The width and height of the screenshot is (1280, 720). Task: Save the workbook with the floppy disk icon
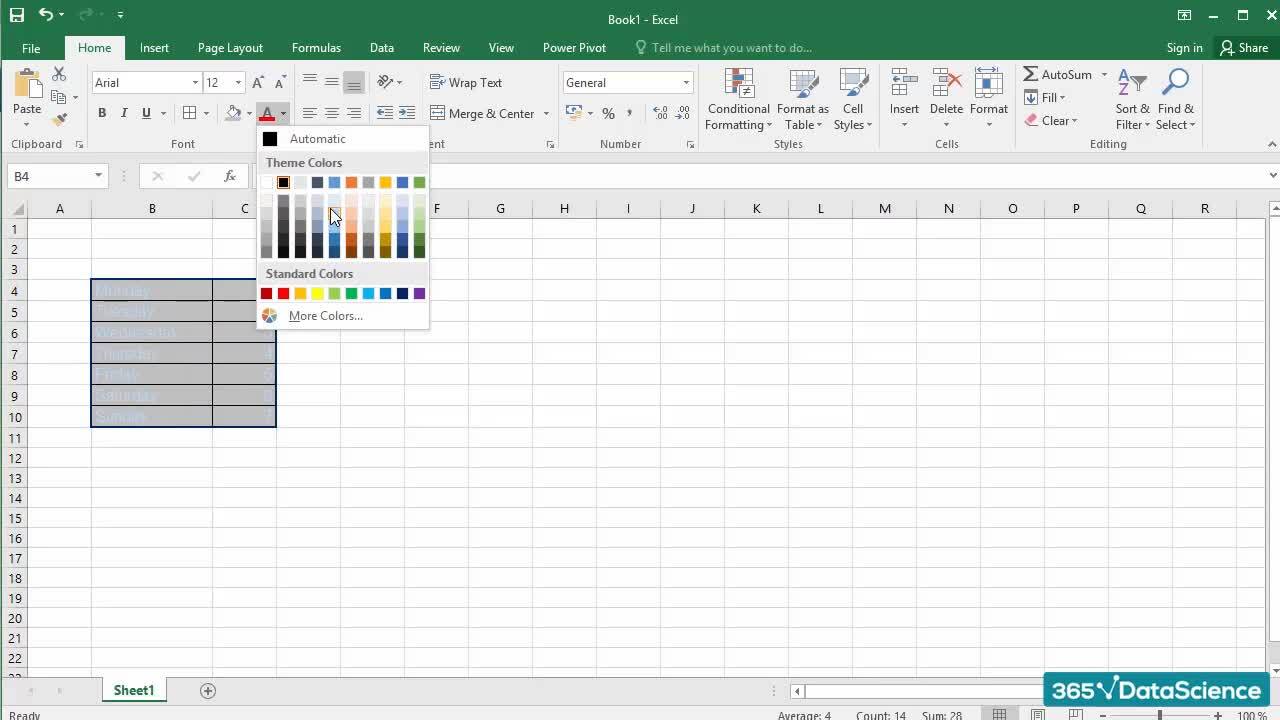[x=16, y=15]
